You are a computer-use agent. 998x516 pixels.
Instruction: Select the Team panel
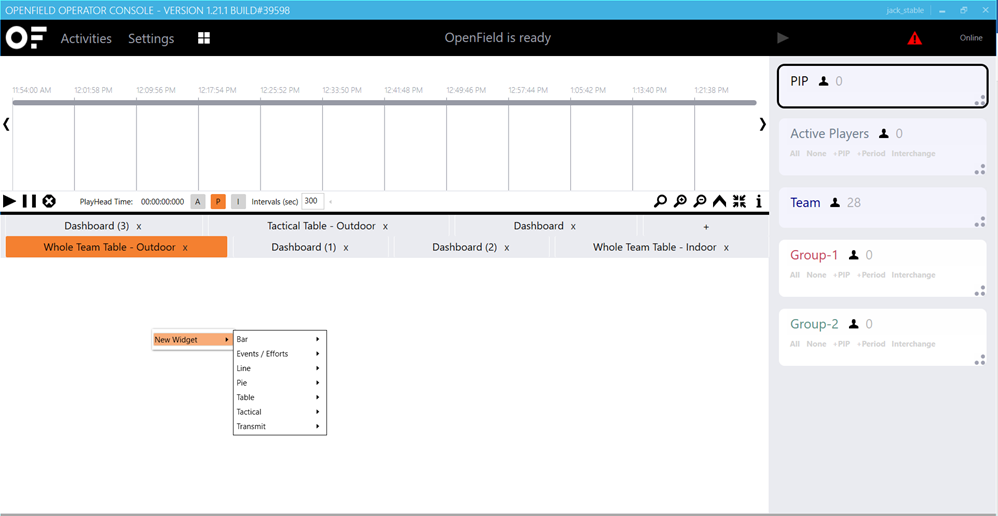[883, 207]
